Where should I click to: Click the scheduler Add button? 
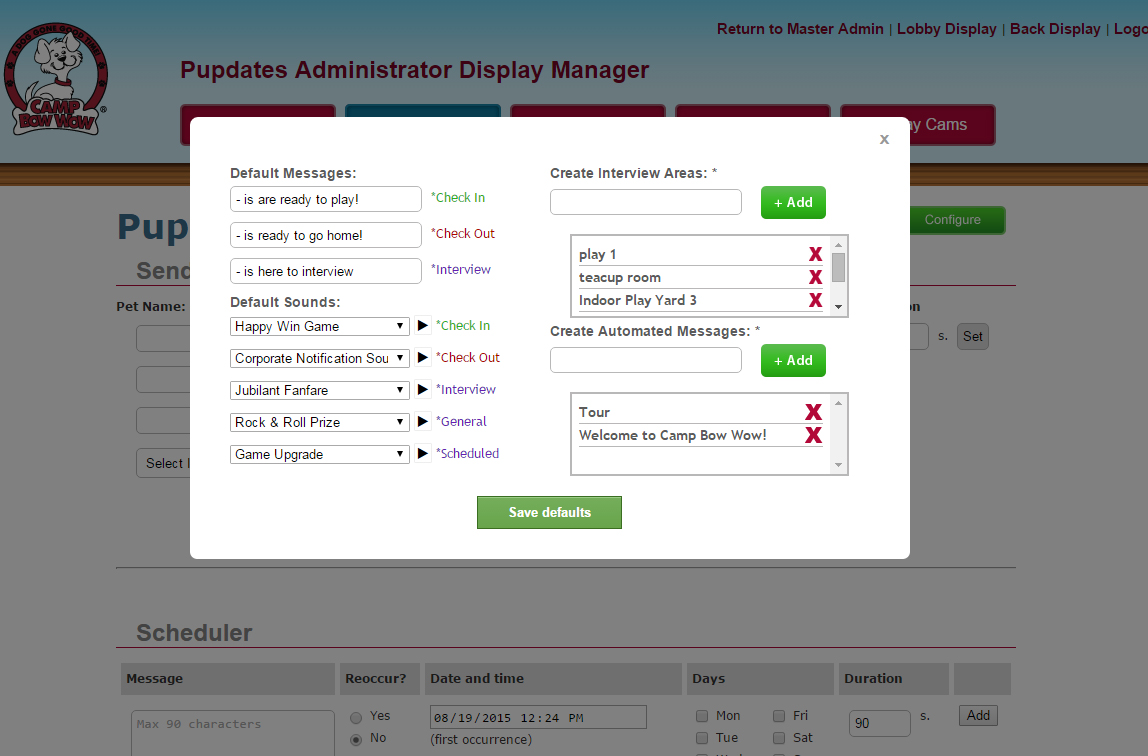point(978,716)
